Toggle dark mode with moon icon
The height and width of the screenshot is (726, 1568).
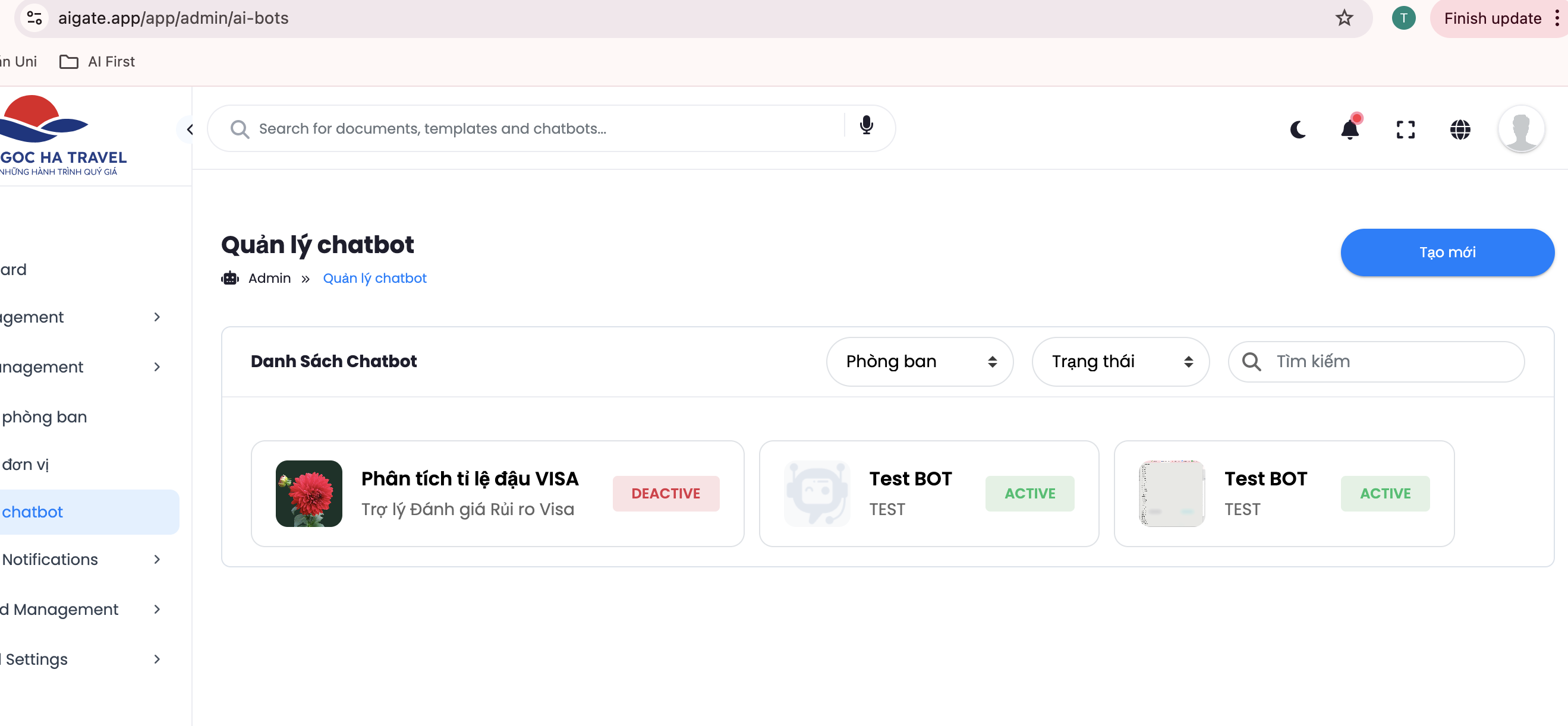pyautogui.click(x=1298, y=129)
